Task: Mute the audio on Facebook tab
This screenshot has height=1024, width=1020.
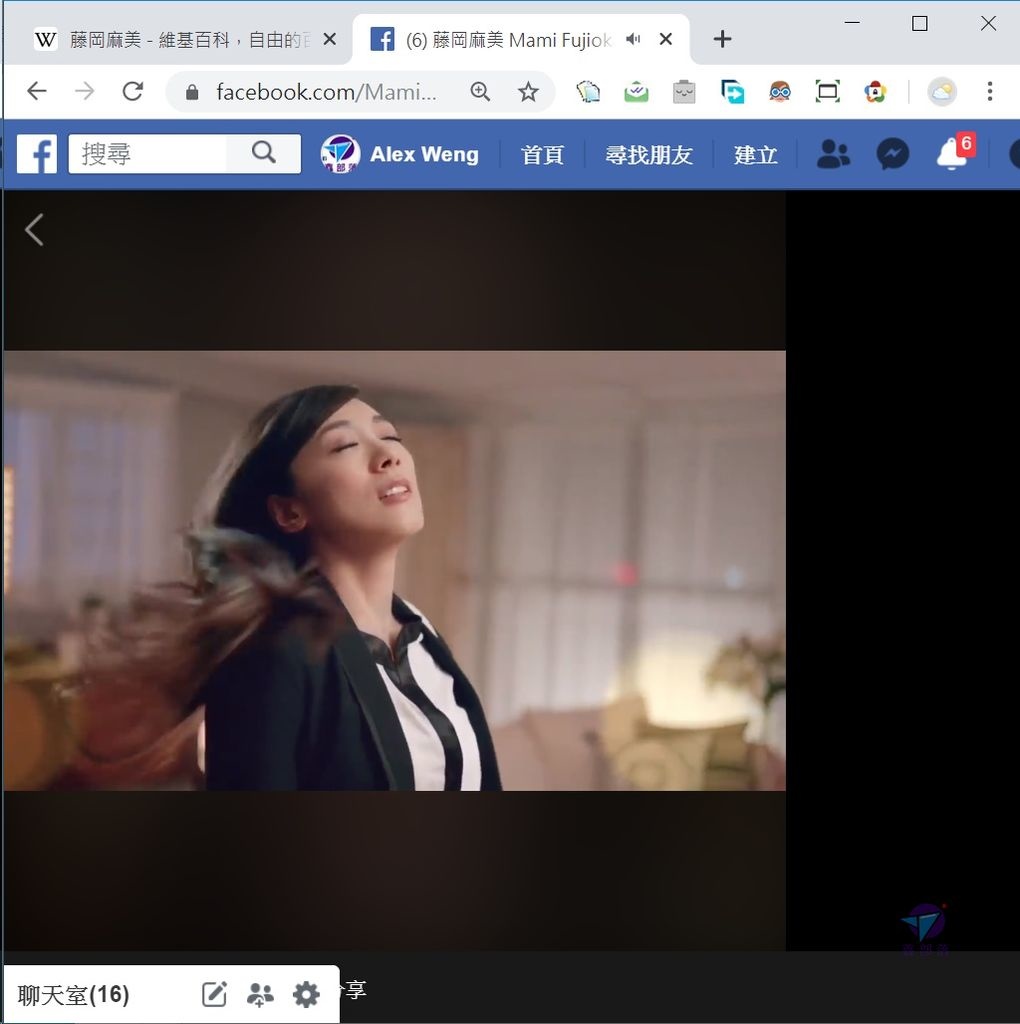Action: (633, 40)
